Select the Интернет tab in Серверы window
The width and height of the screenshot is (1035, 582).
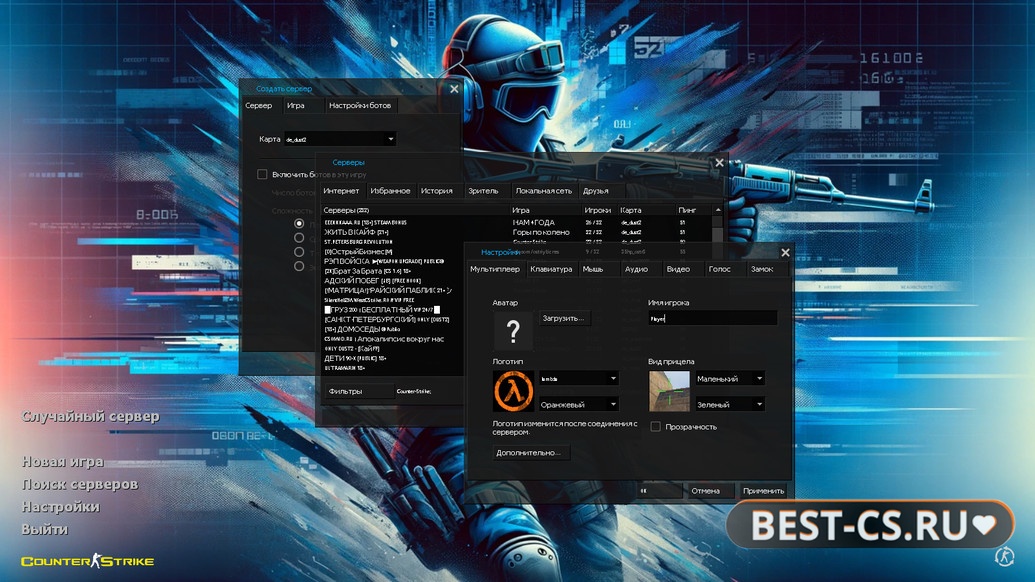point(341,191)
